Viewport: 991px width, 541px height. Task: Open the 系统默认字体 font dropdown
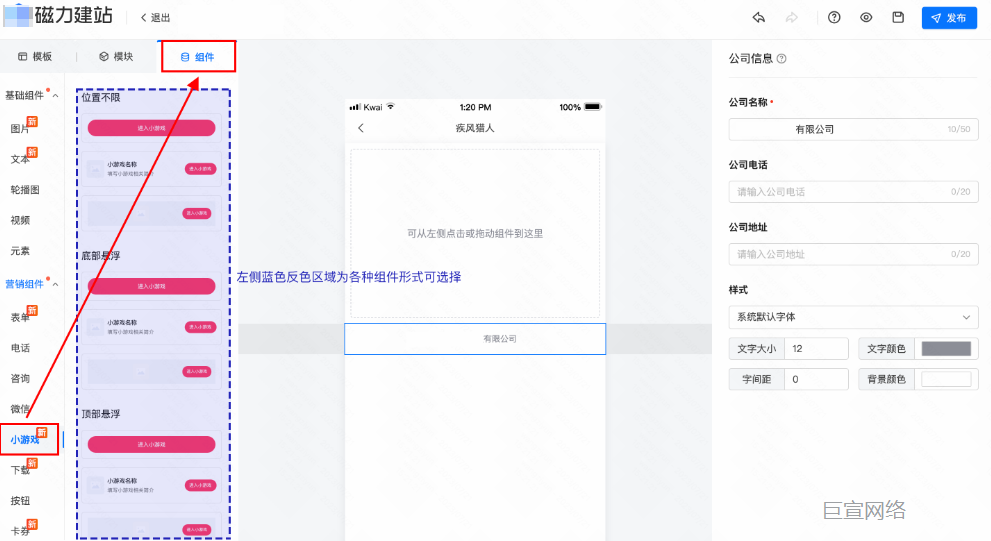point(853,317)
